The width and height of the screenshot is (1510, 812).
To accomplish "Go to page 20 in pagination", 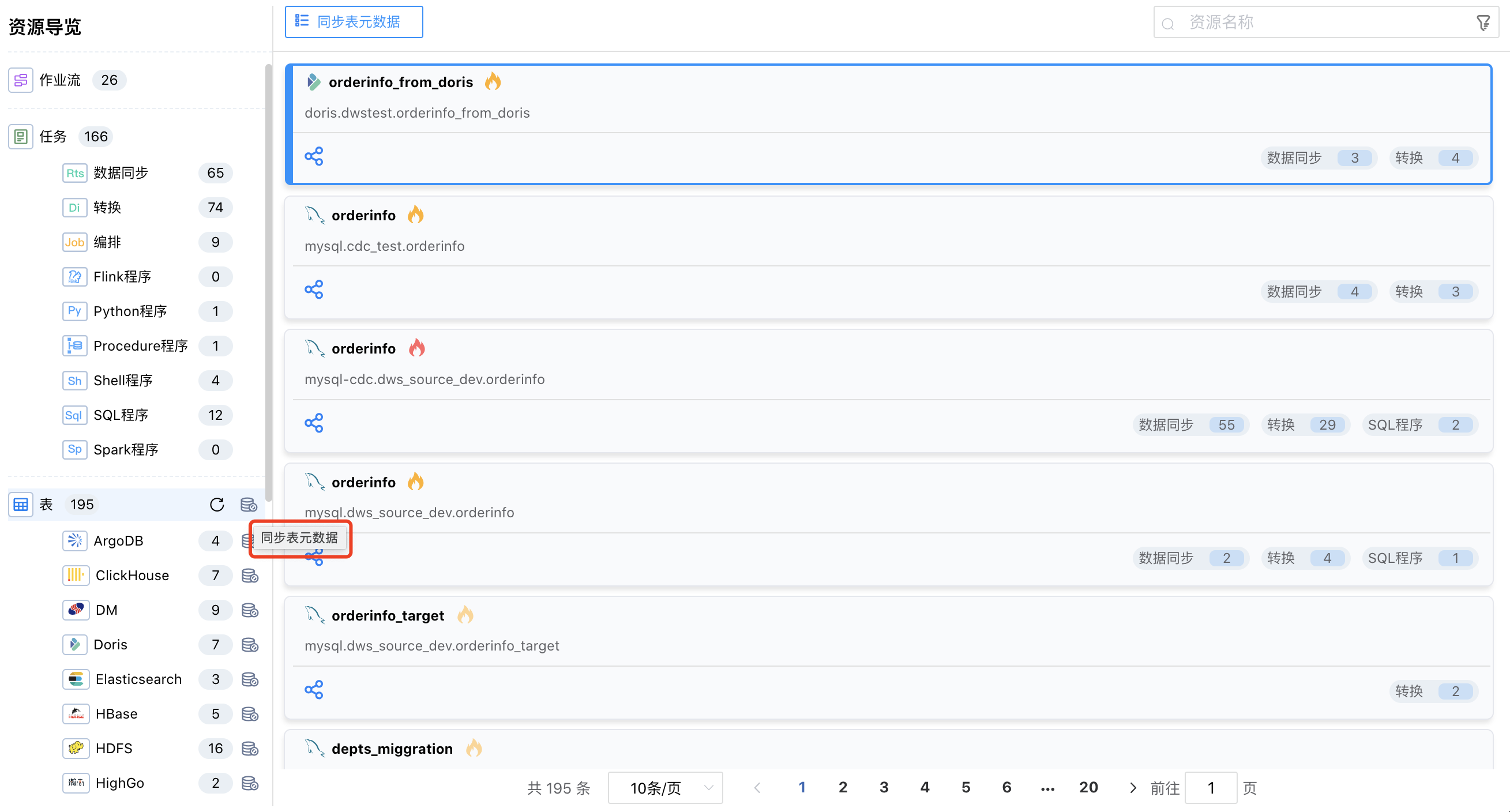I will tap(1088, 787).
